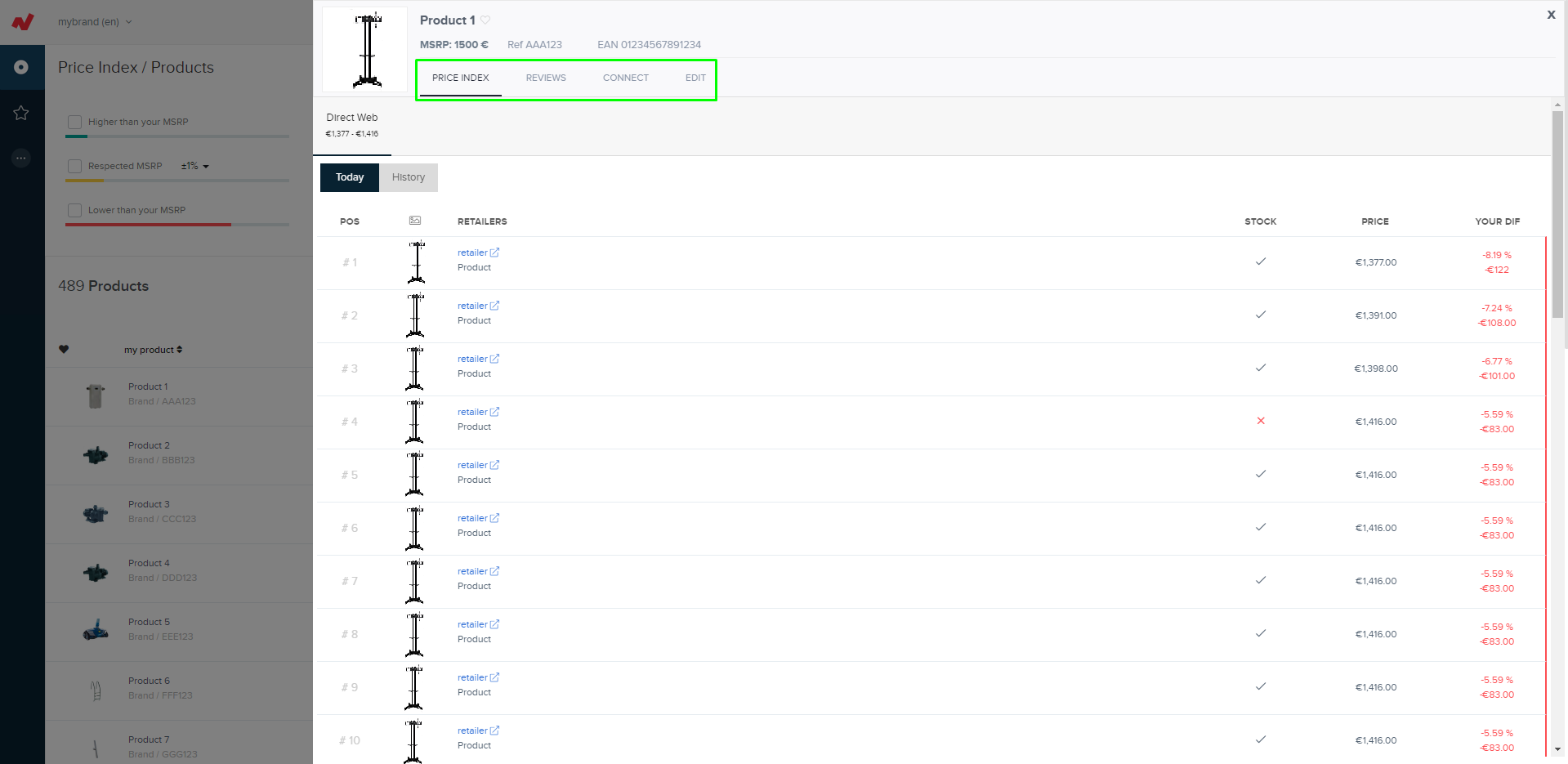Click the PRICE column header

coord(1375,221)
